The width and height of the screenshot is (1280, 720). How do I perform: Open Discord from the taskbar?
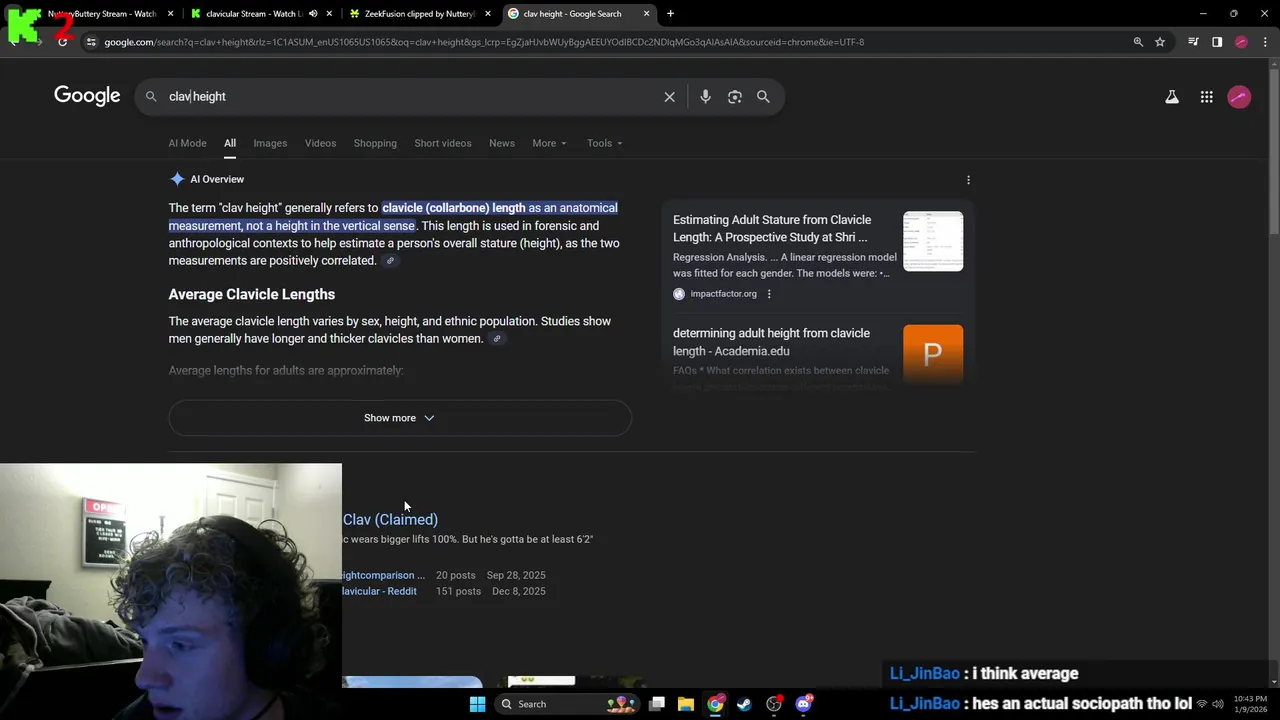pos(804,704)
